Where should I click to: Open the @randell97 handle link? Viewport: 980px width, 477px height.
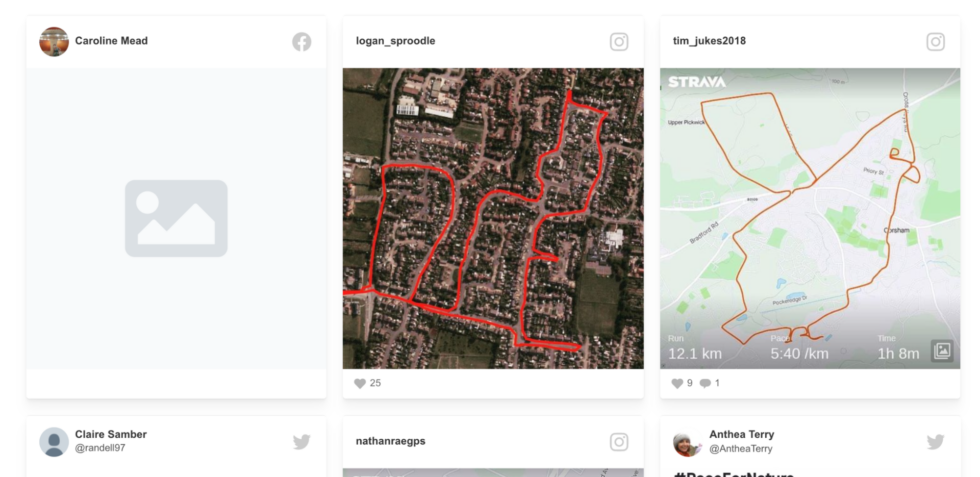100,448
